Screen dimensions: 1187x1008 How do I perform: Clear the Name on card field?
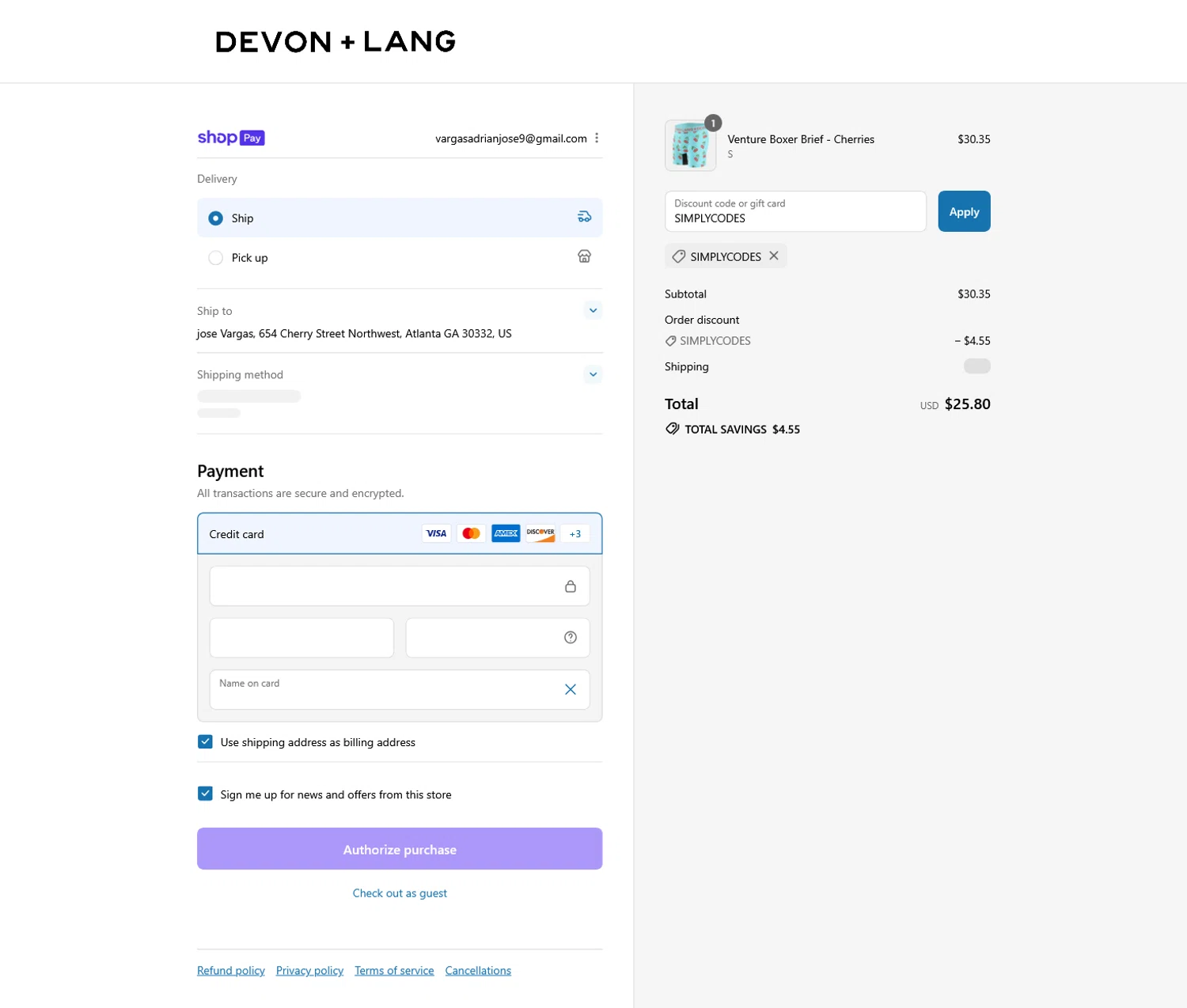(x=571, y=689)
